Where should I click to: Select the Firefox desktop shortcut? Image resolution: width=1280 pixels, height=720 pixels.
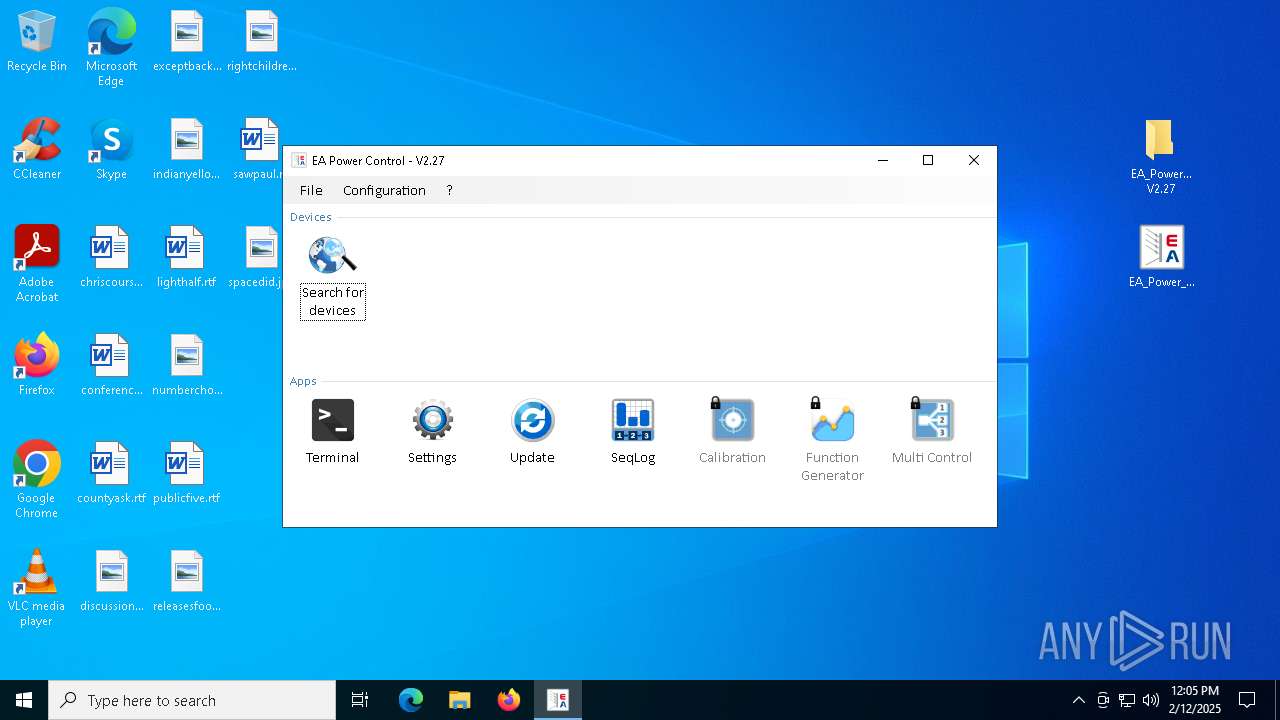coord(37,366)
